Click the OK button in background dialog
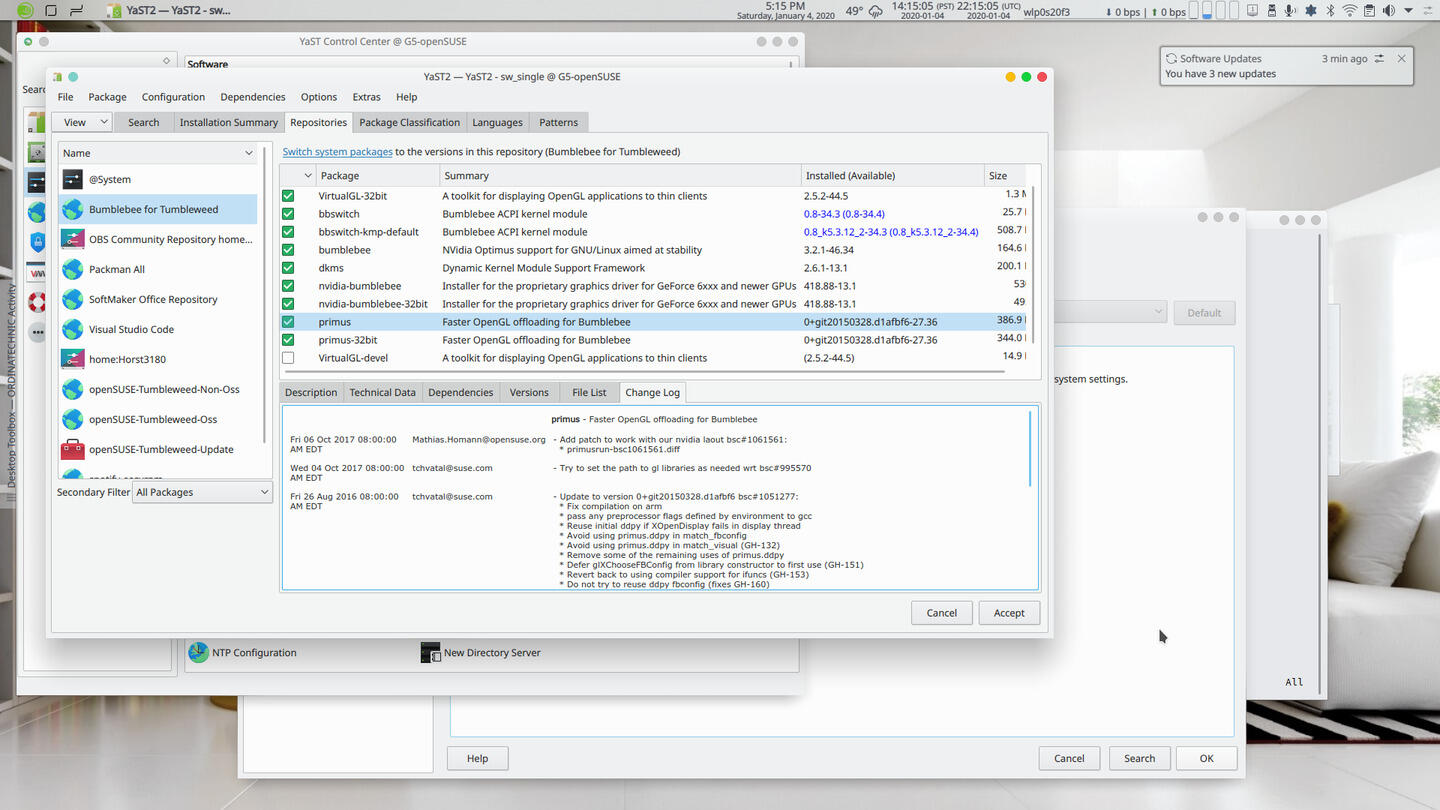 [1207, 758]
